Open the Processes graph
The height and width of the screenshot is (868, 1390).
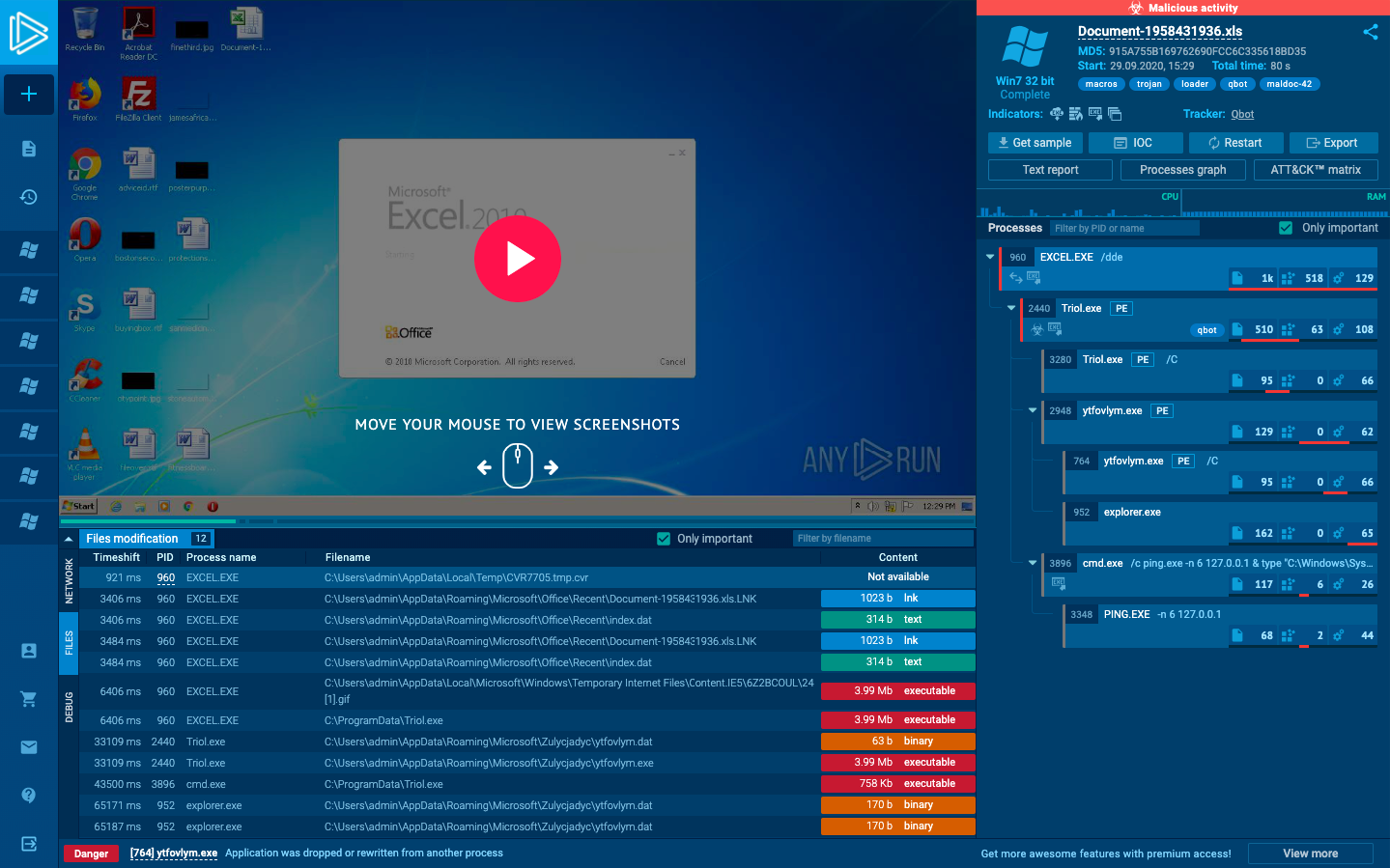(1182, 170)
